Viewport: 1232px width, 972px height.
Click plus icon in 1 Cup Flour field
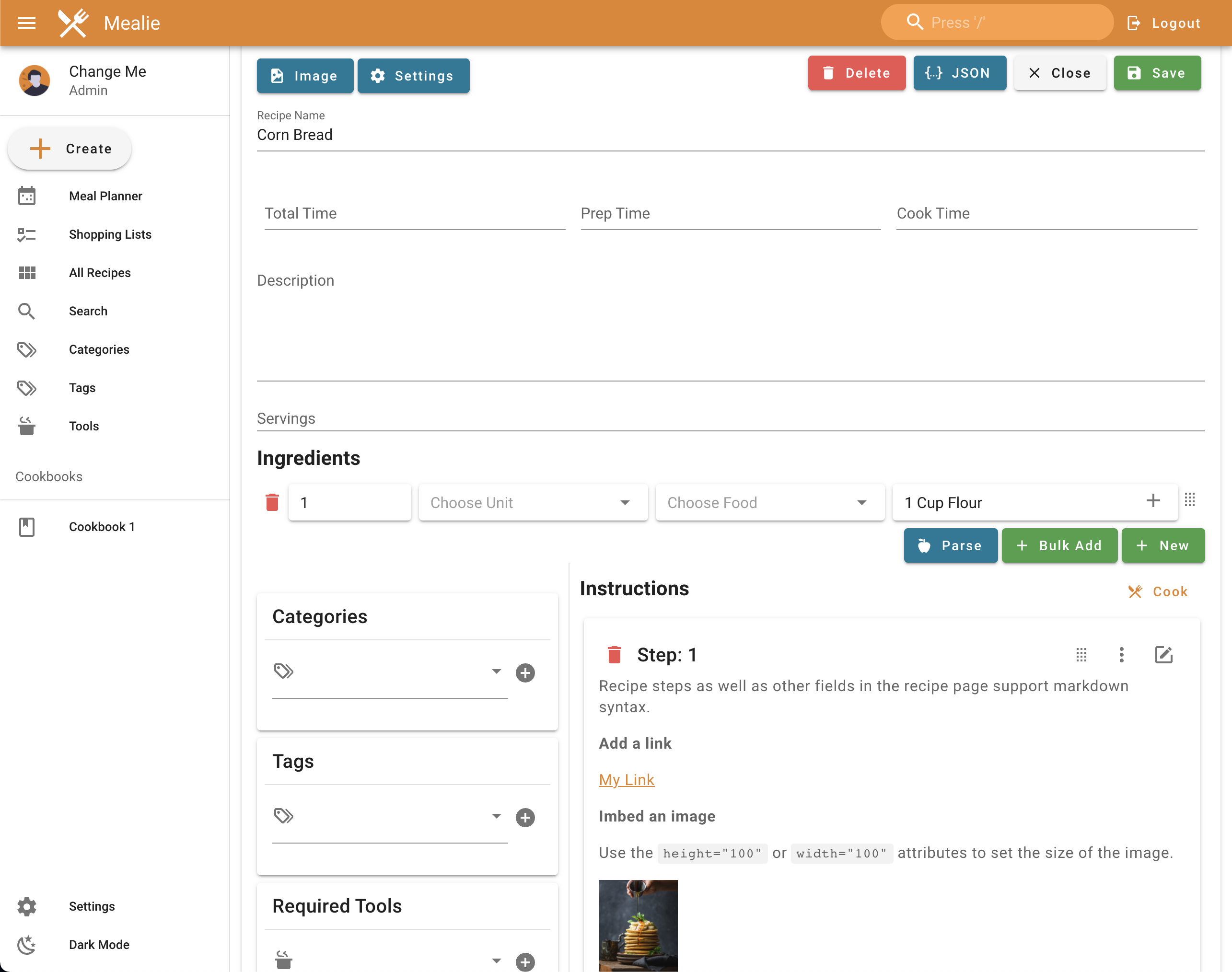[x=1153, y=500]
